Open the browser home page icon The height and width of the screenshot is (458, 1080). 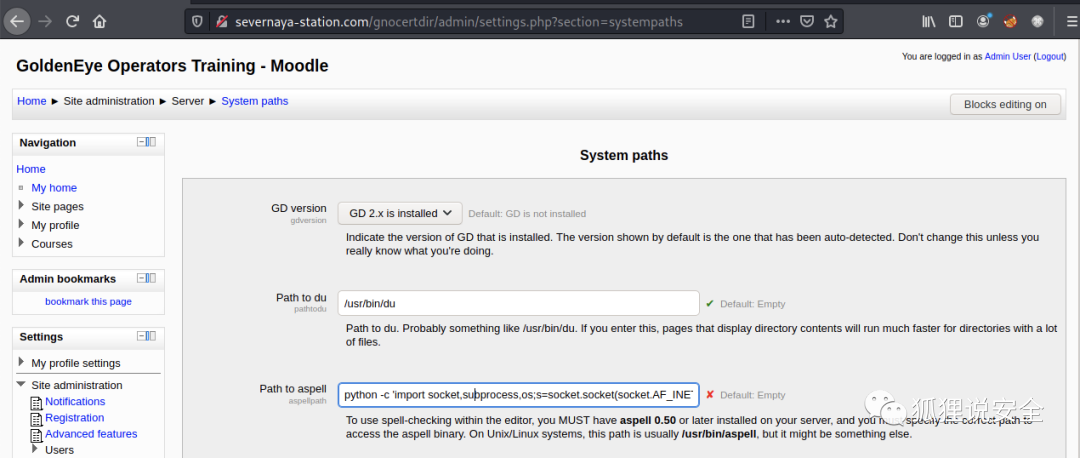point(100,21)
